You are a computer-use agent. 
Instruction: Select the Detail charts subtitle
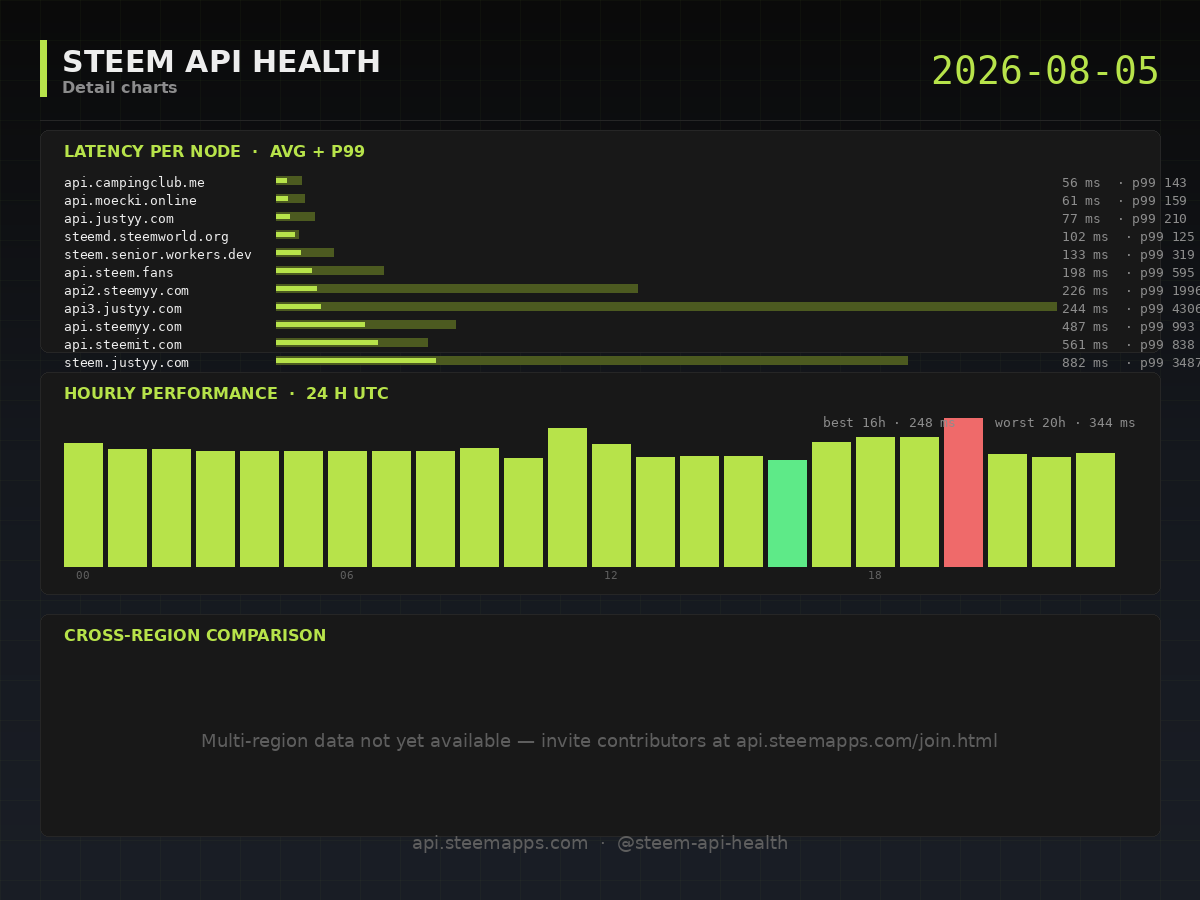tap(120, 88)
